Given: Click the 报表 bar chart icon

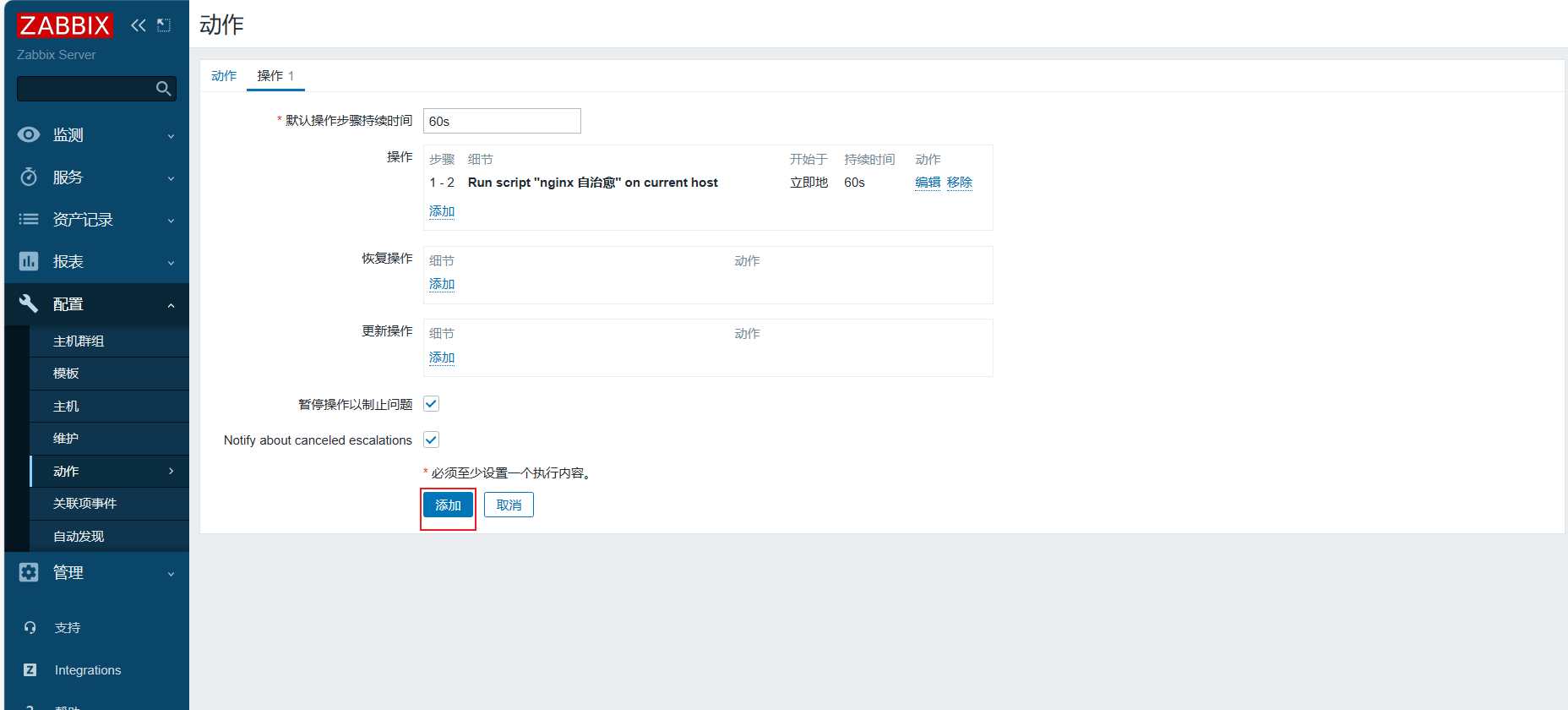Looking at the screenshot, I should (x=29, y=261).
